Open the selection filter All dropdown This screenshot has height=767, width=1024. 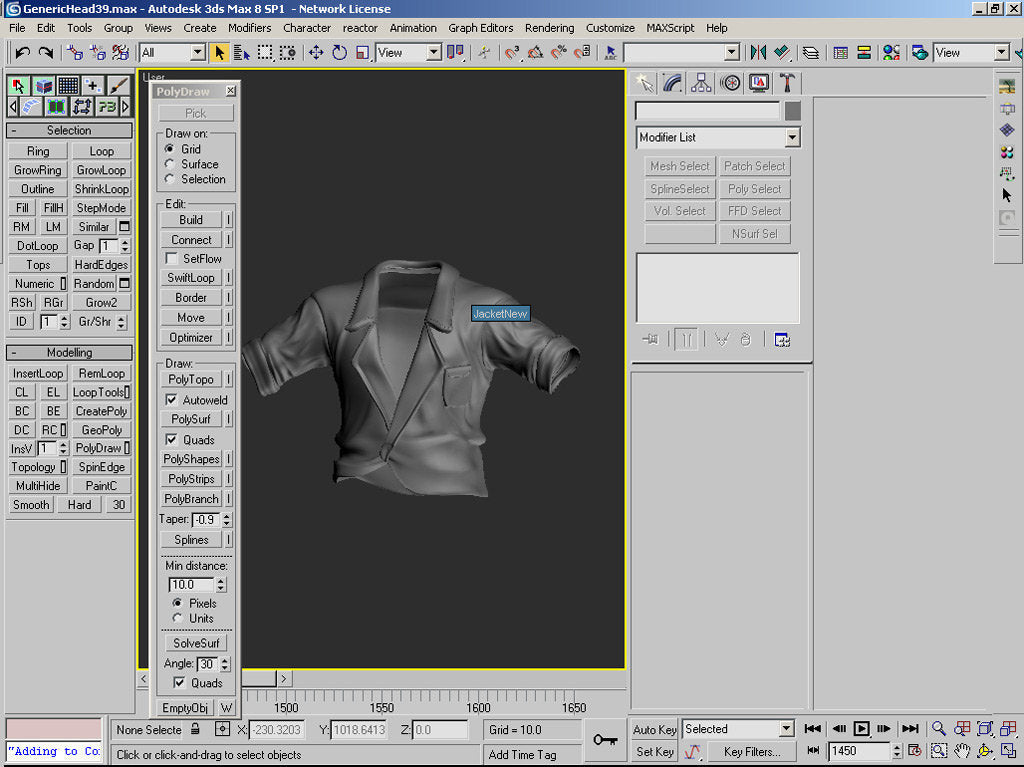coord(197,52)
